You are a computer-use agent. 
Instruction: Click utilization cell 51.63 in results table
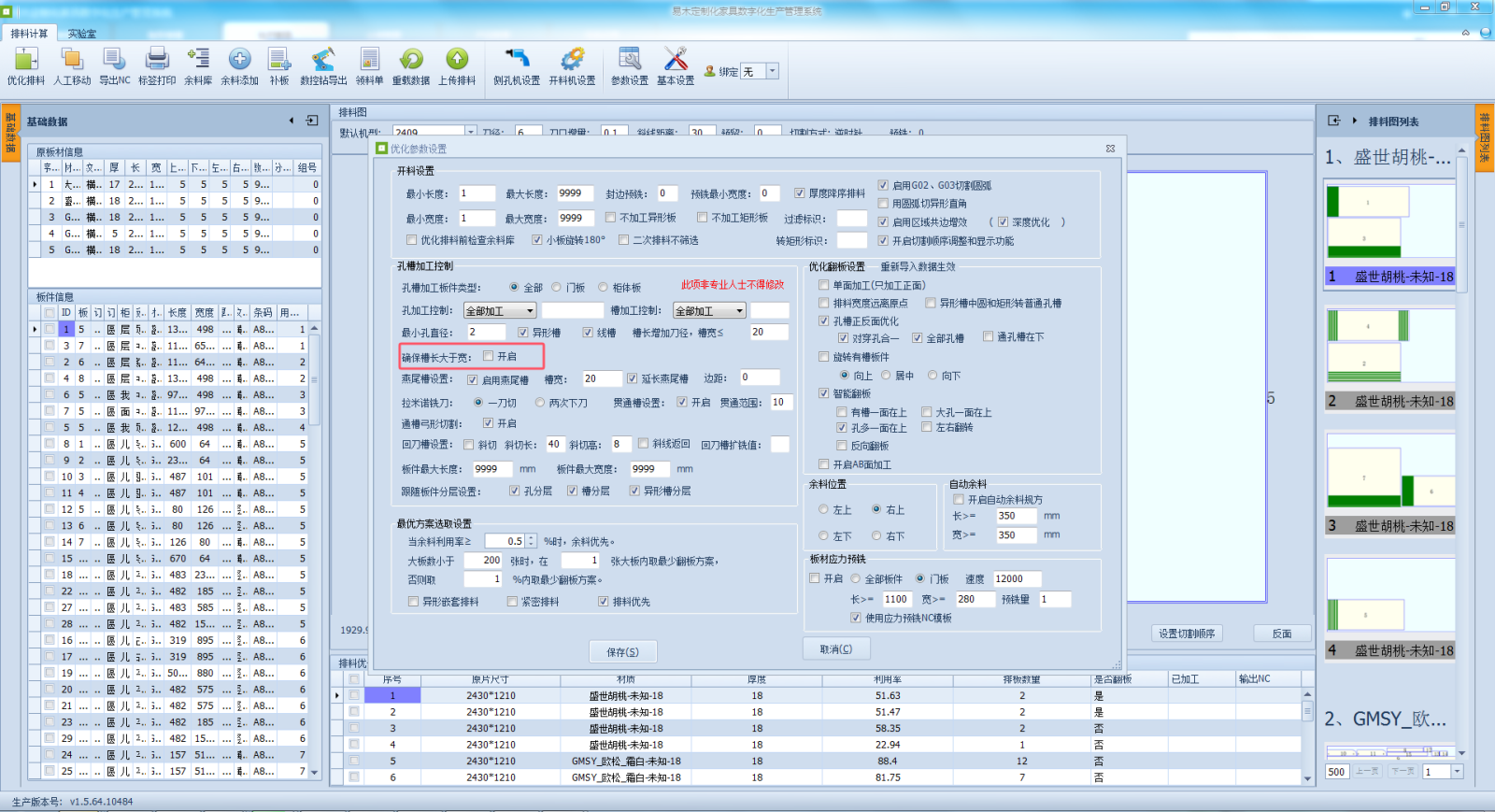click(x=888, y=695)
